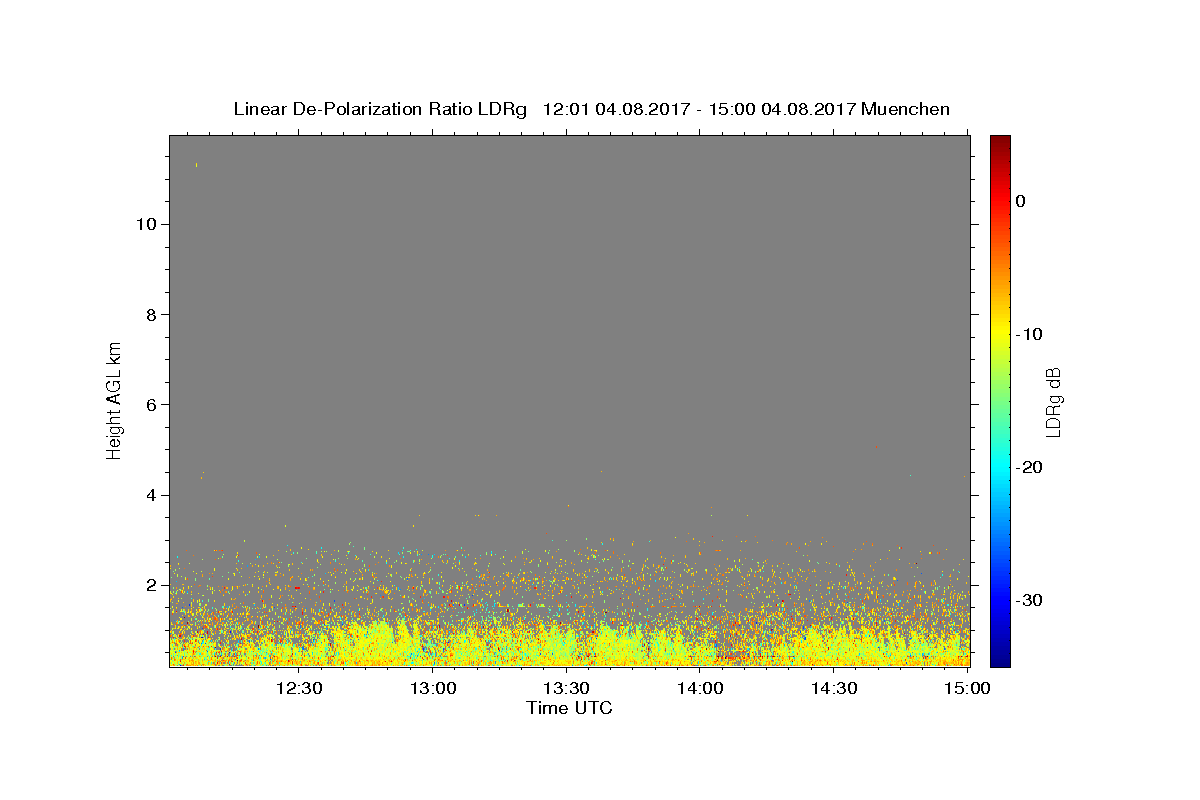Click the plot title Linear De-Polarization Ratio LDRg
This screenshot has height=800, width=1200.
click(380, 109)
